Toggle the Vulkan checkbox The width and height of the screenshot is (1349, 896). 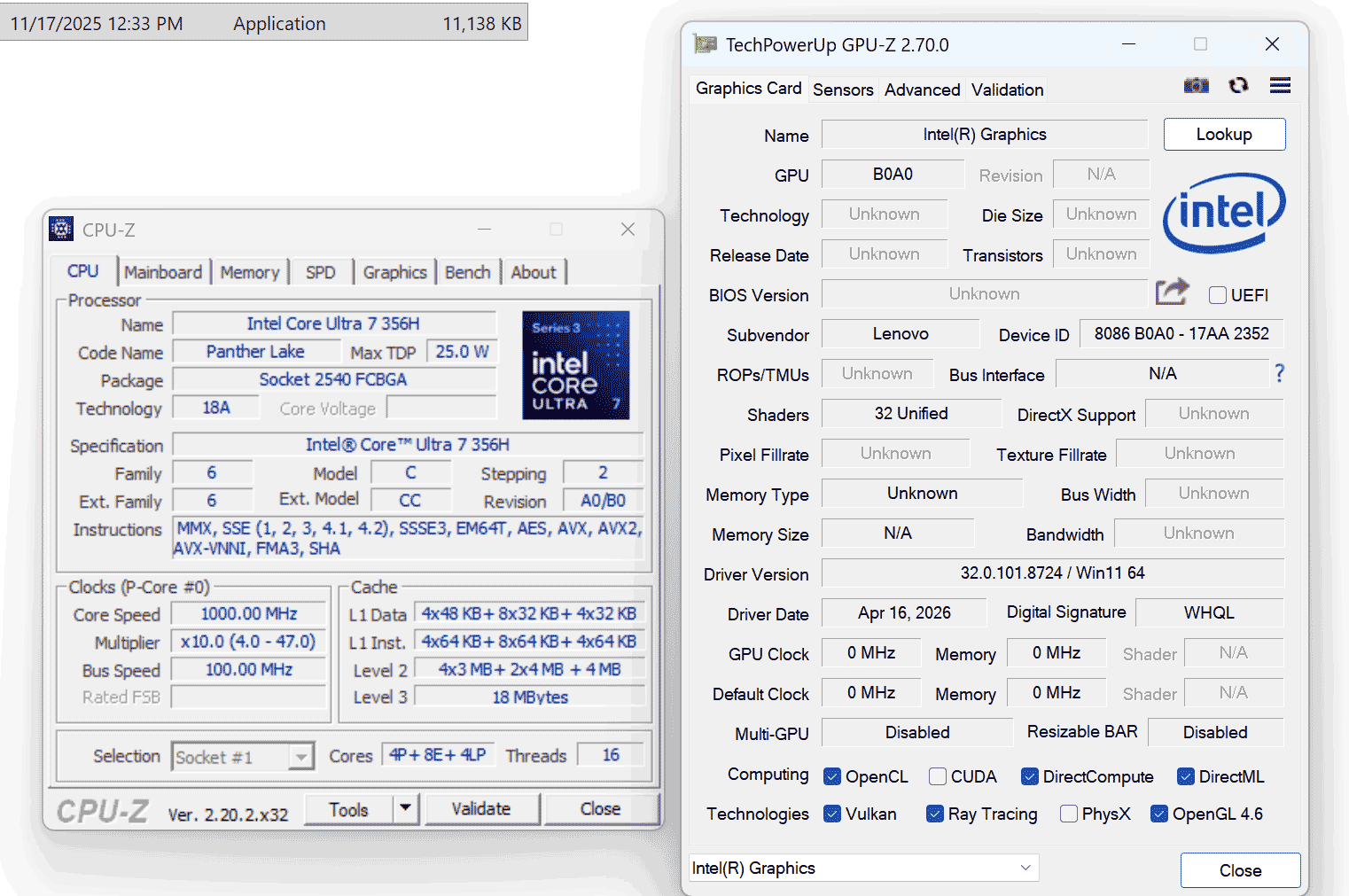832,814
